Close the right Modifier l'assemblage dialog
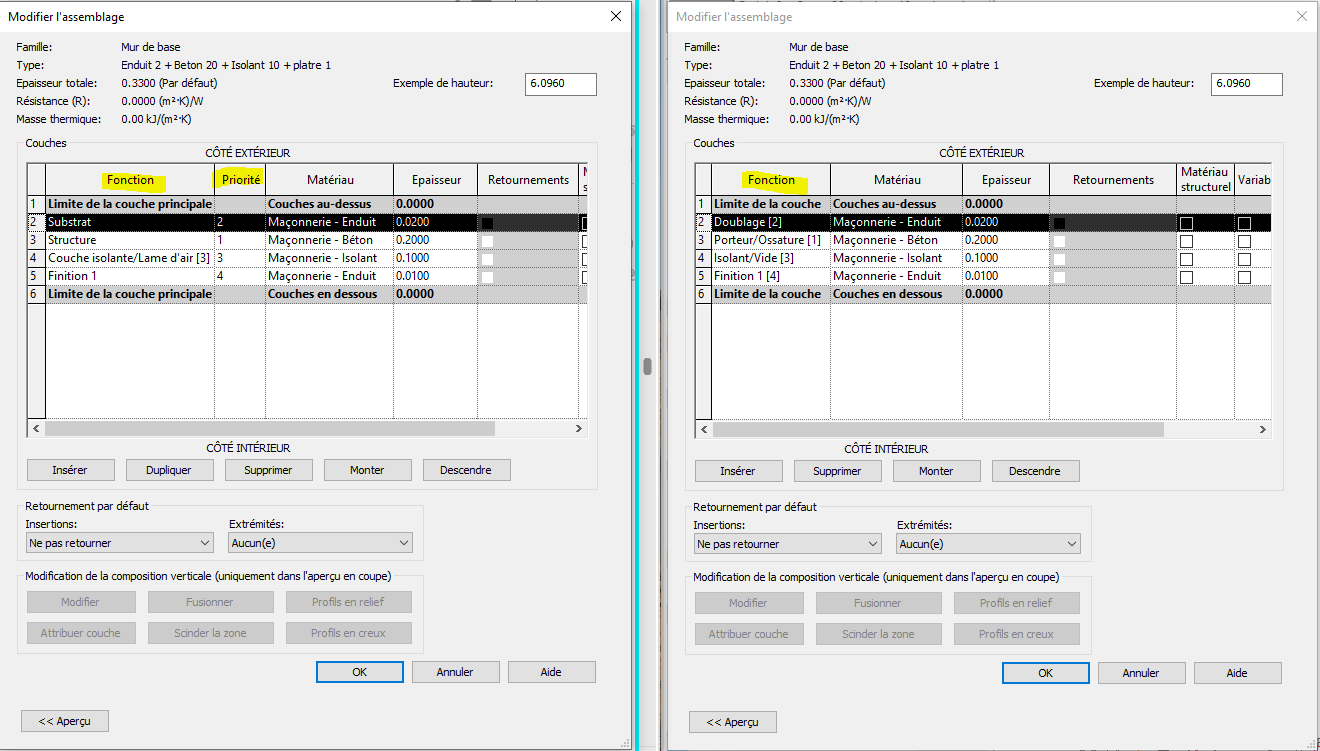 1301,16
